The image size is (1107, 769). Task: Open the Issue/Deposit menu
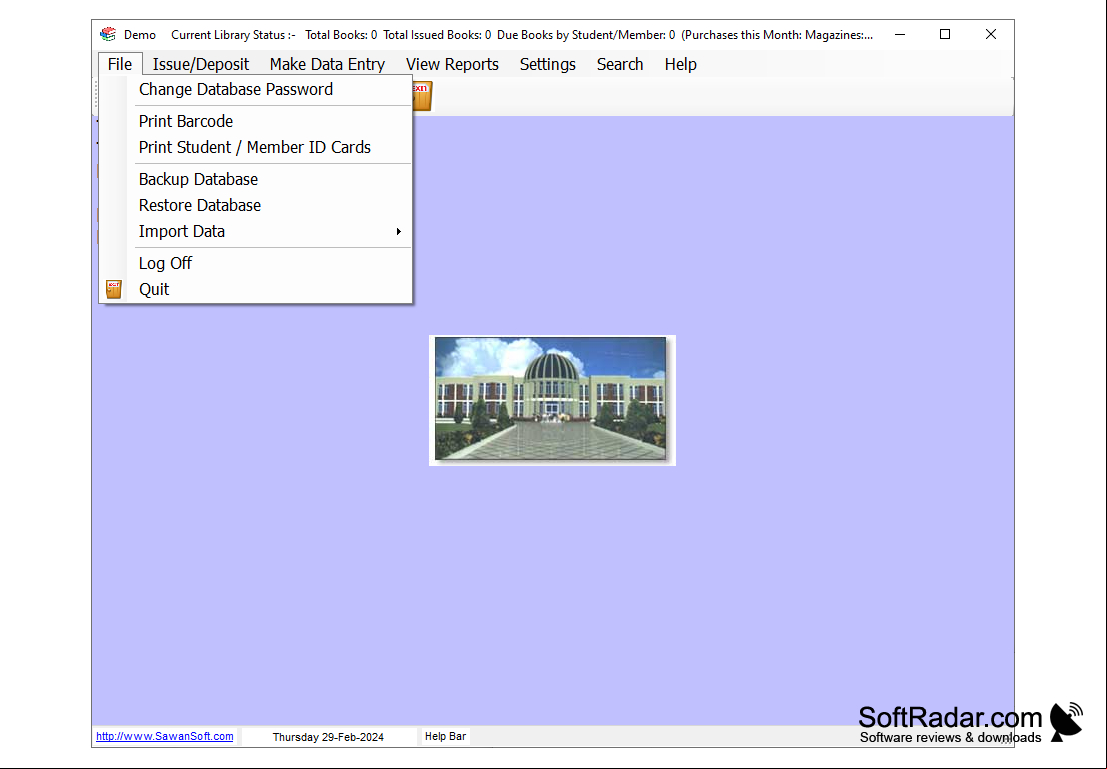pyautogui.click(x=201, y=64)
